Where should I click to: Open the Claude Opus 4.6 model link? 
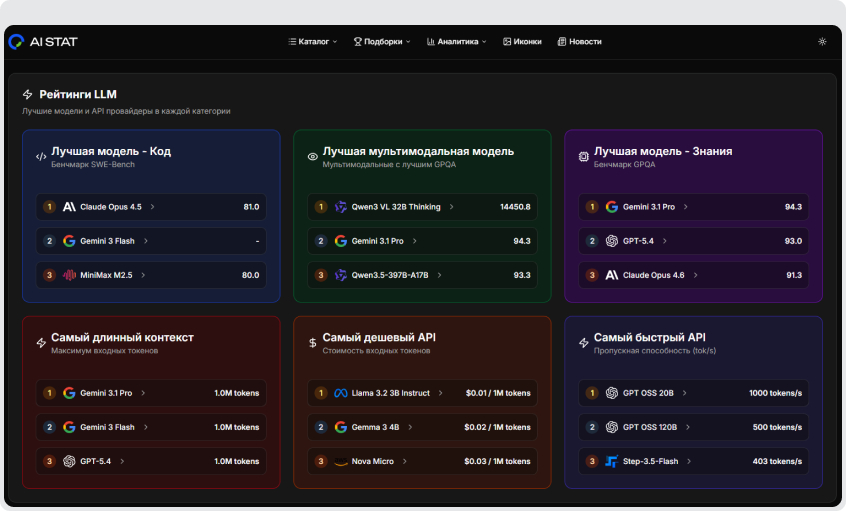tap(653, 275)
